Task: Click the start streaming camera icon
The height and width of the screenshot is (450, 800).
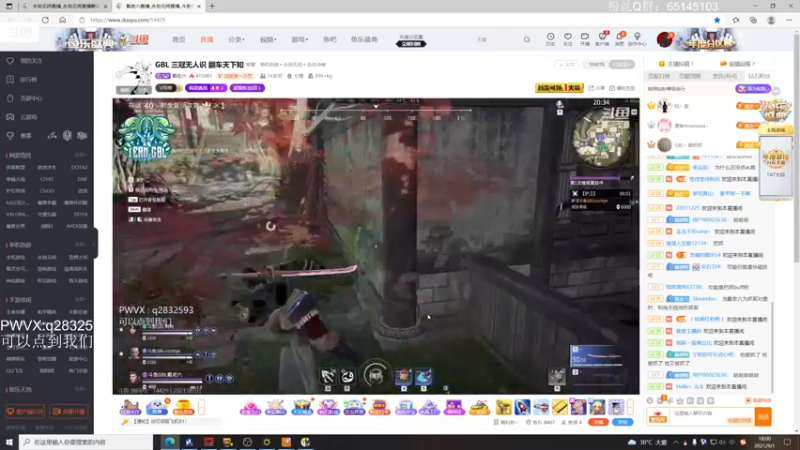Action: 585,39
